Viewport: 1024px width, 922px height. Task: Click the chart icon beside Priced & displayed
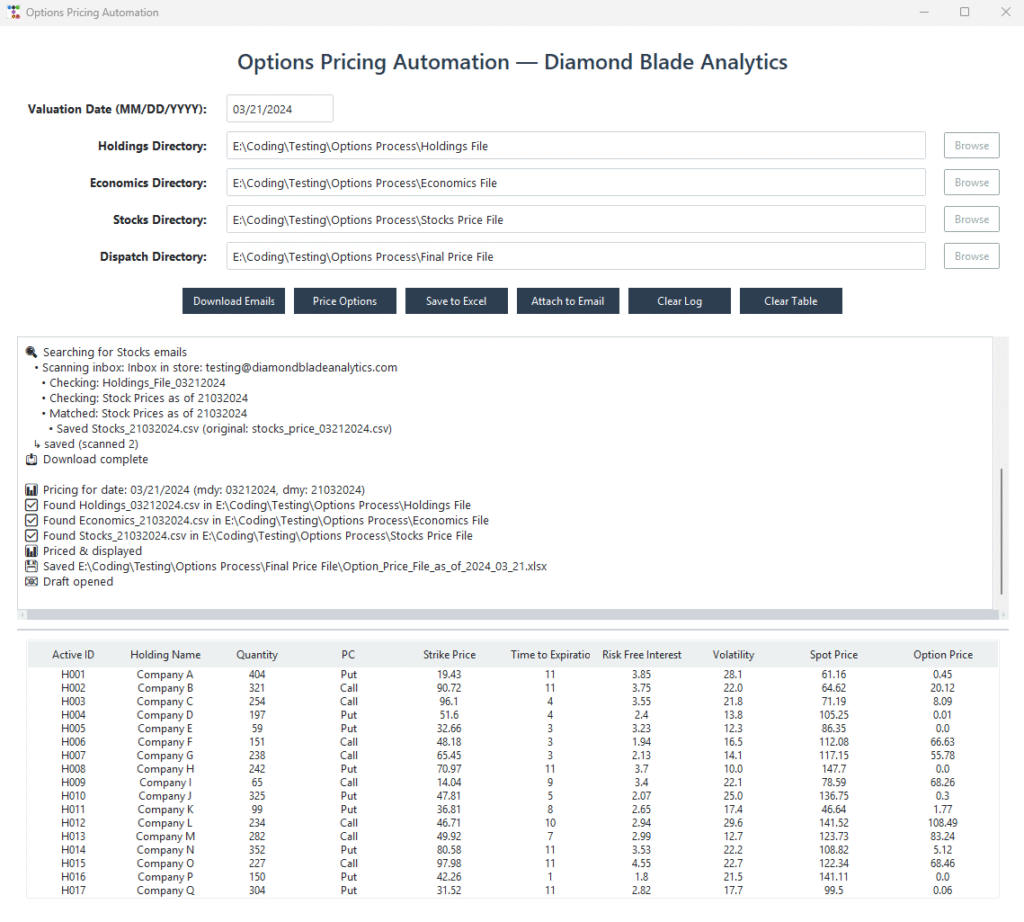pyautogui.click(x=31, y=551)
